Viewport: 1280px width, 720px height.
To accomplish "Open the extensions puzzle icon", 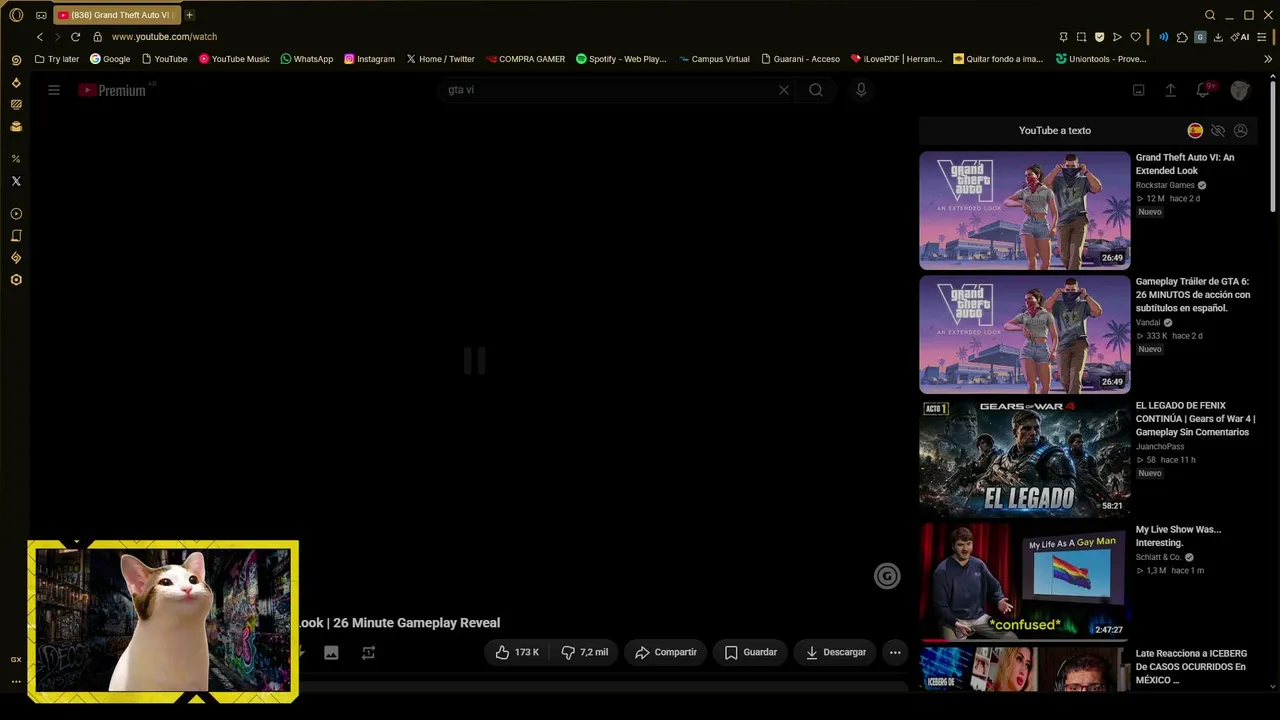I will coord(1182,37).
